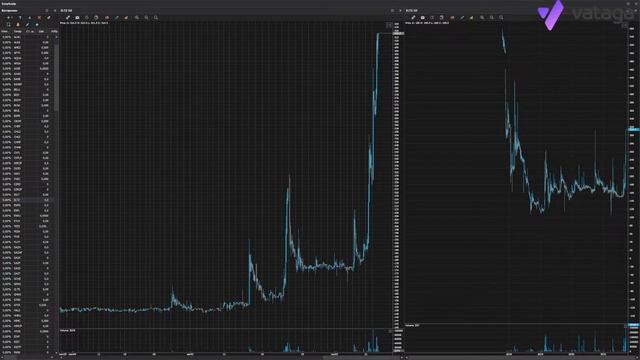Click the corner button atop the left chart price axis
This screenshot has height=360, width=640.
tap(389, 25)
